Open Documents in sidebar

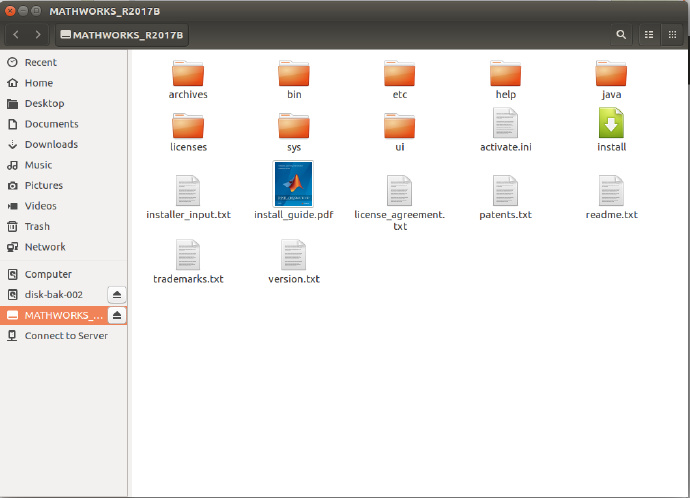click(x=63, y=124)
